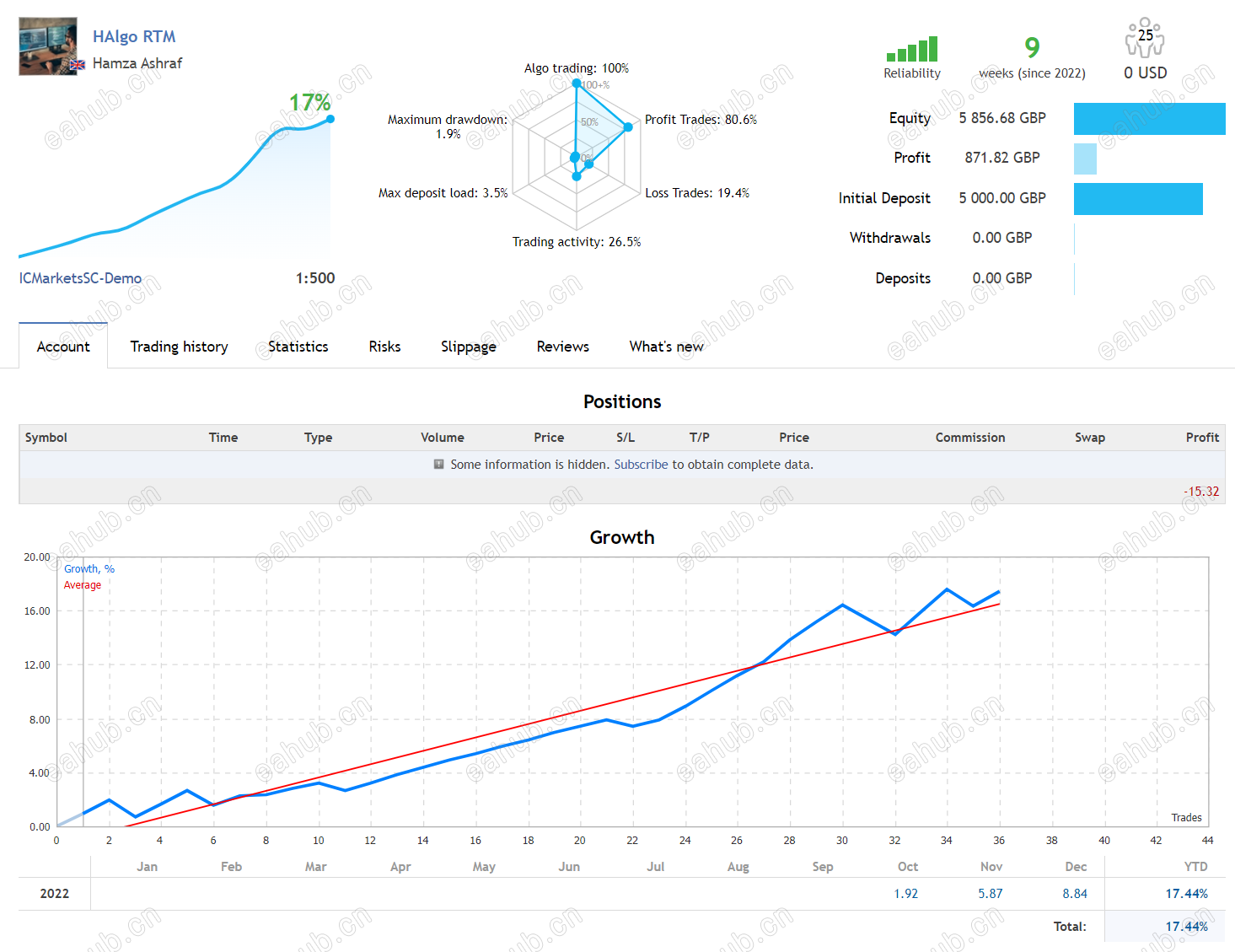This screenshot has height=952, width=1235.
Task: Click the 17% growth figure above the mini chart
Action: click(310, 103)
